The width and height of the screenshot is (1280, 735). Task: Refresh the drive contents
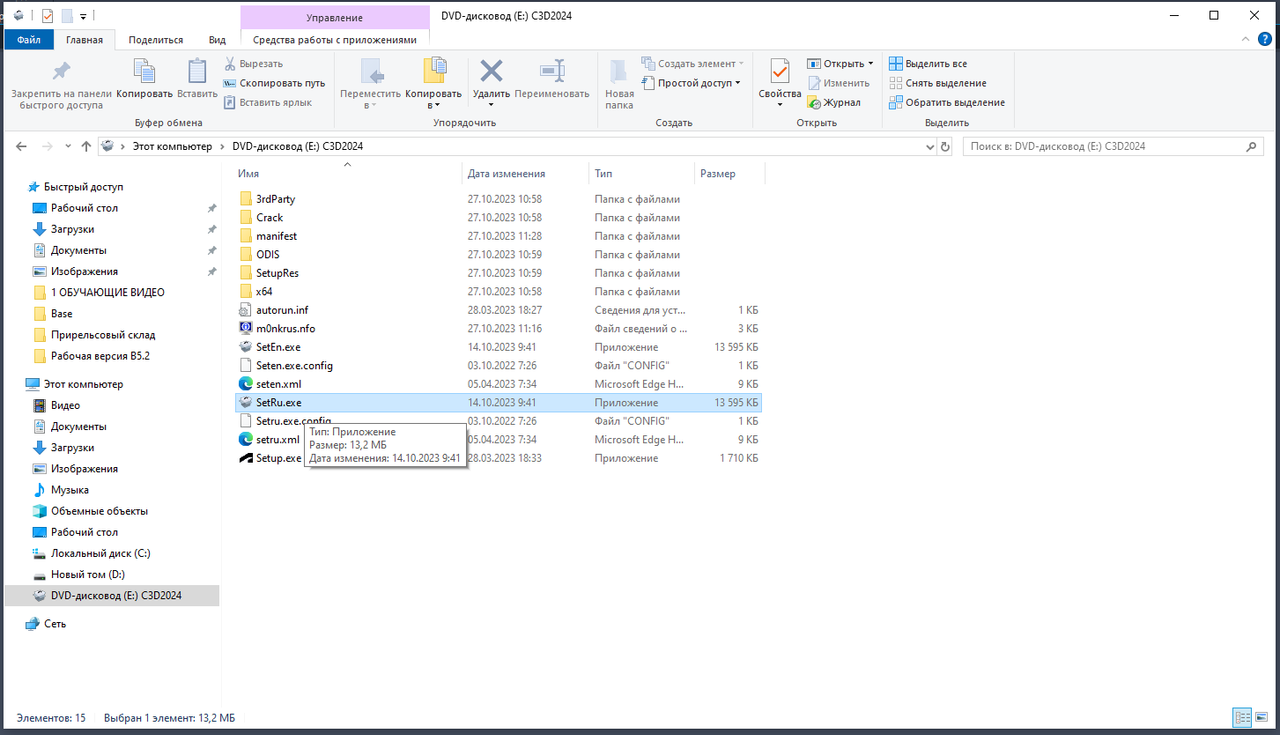click(x=945, y=146)
